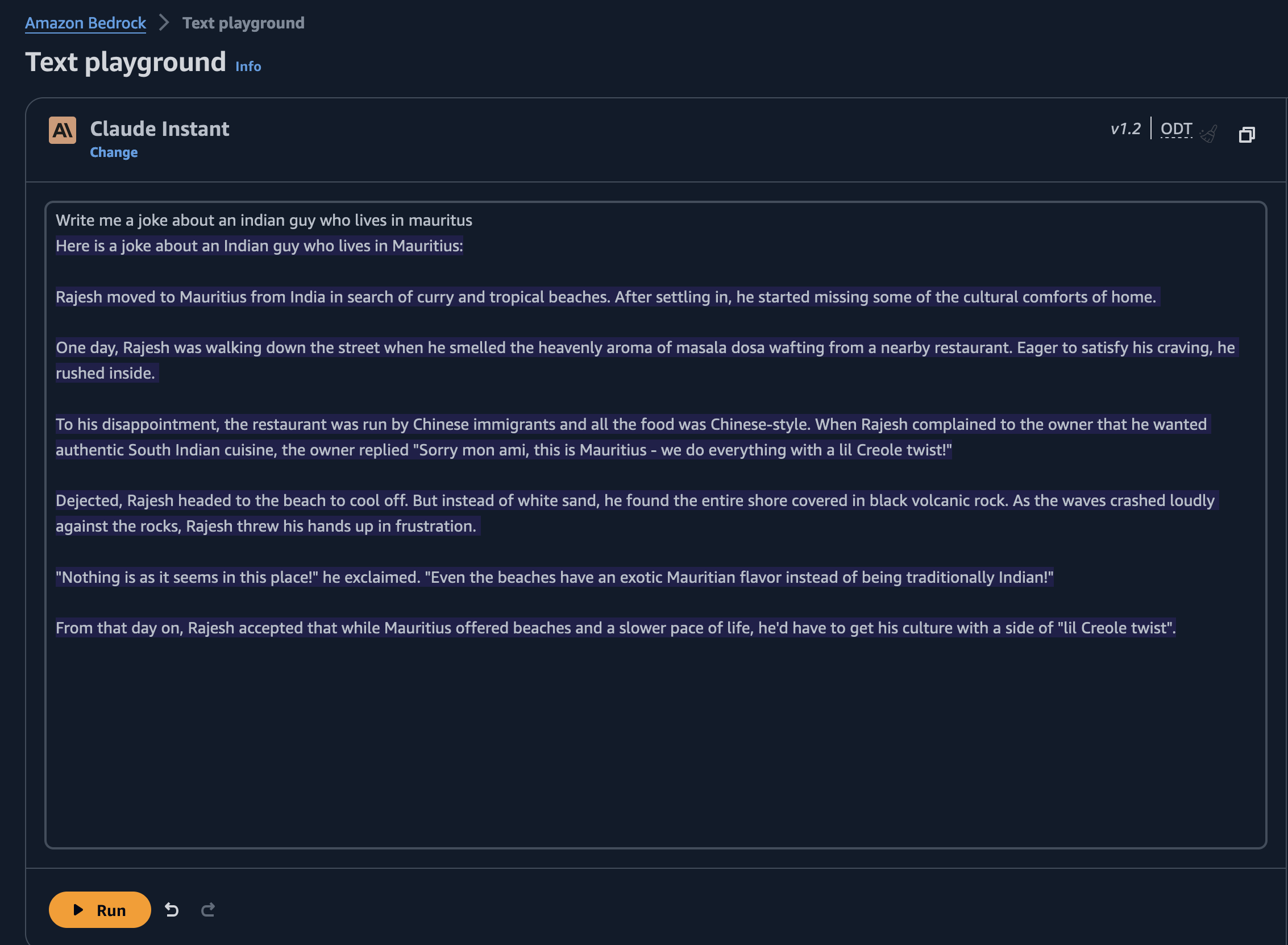Click the Claude Instant model name

(x=160, y=129)
